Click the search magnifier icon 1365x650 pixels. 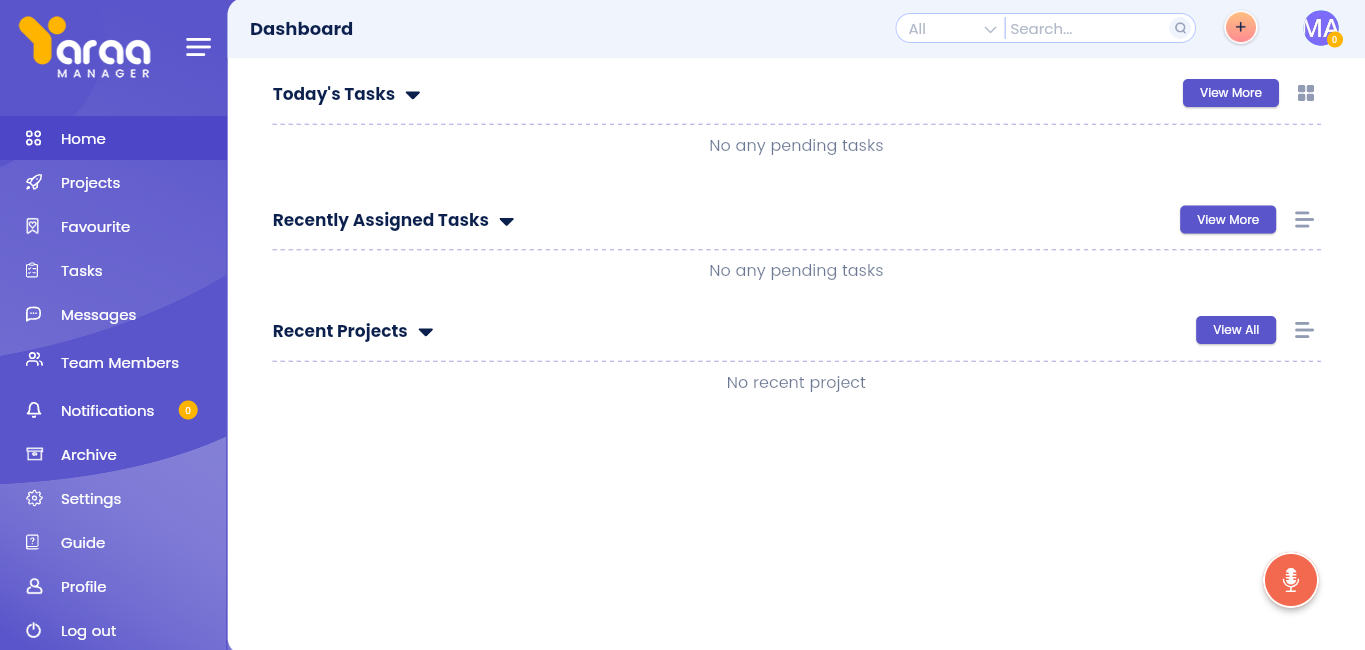click(x=1180, y=29)
